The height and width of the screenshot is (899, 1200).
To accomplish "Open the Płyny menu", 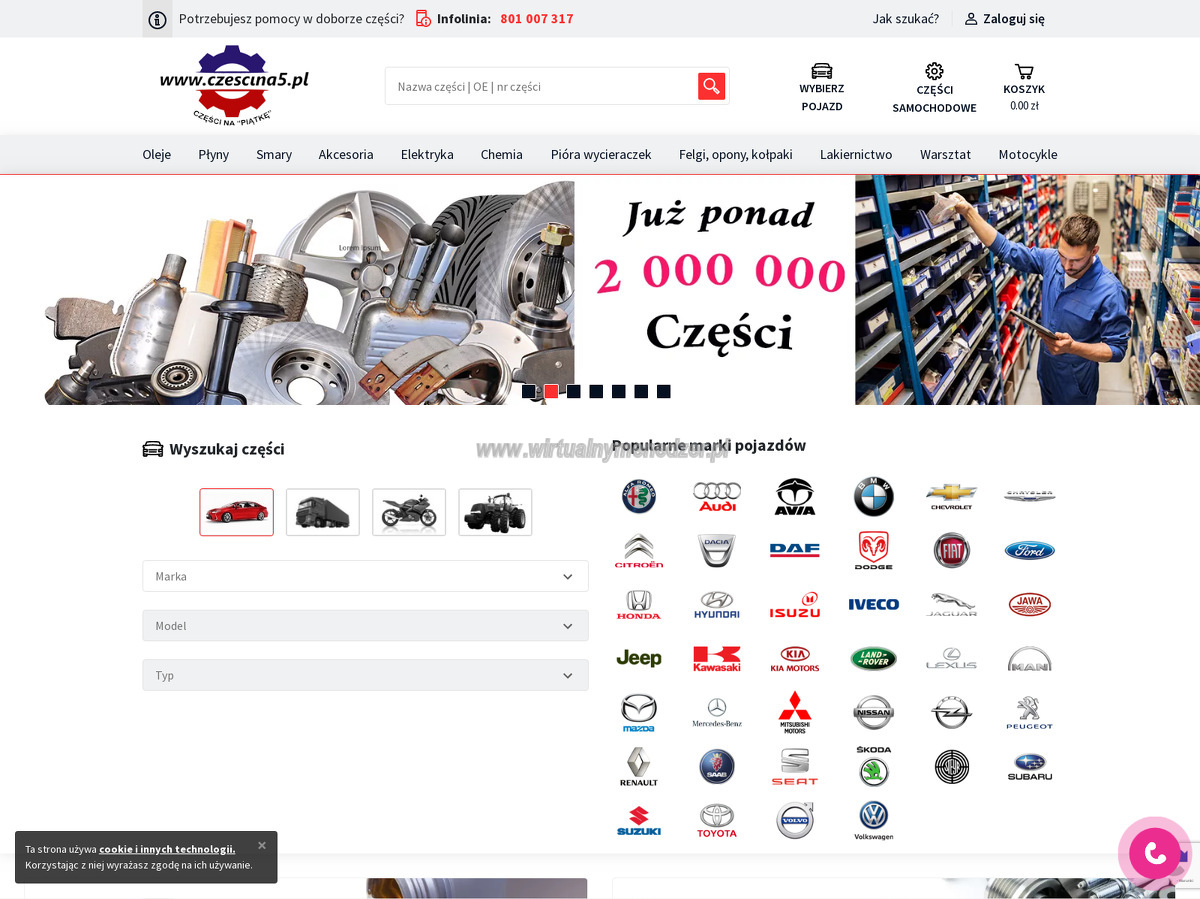I will pos(213,154).
